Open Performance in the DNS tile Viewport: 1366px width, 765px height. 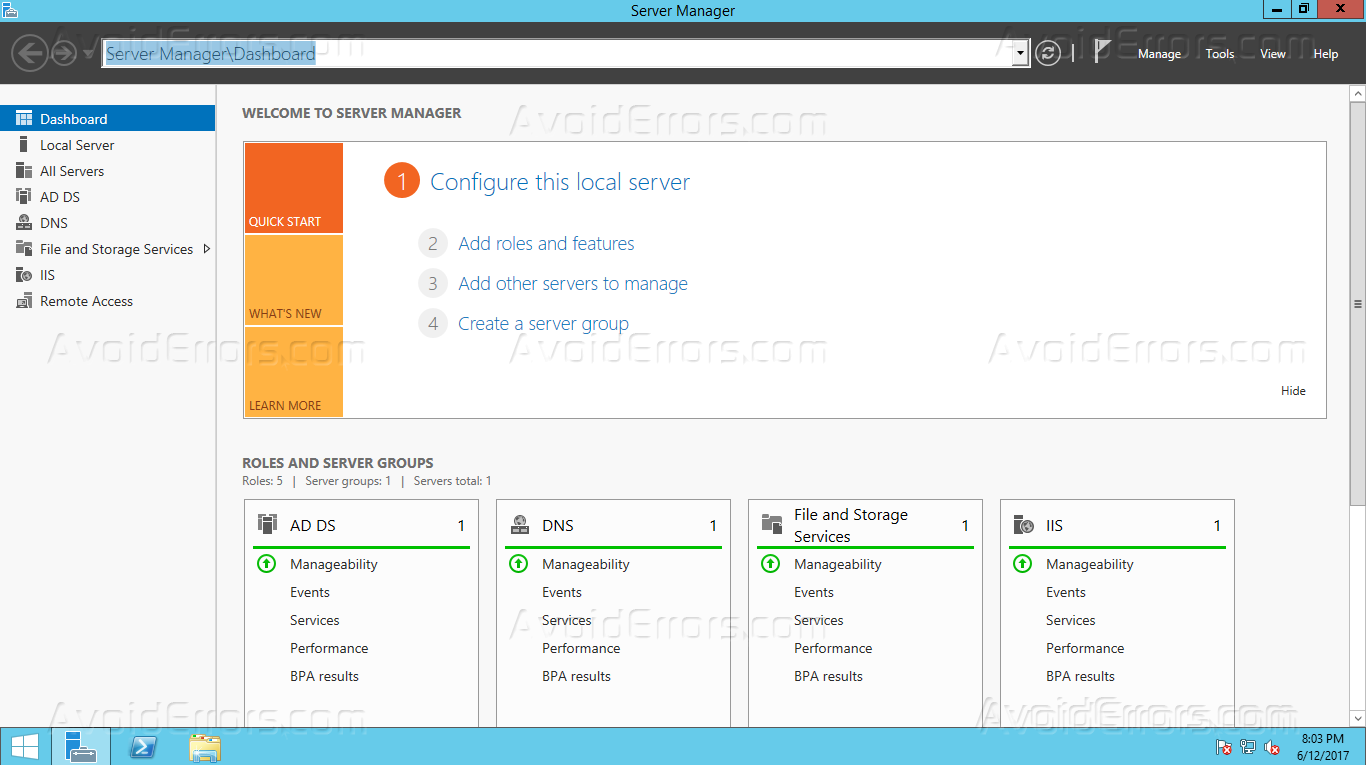point(581,648)
